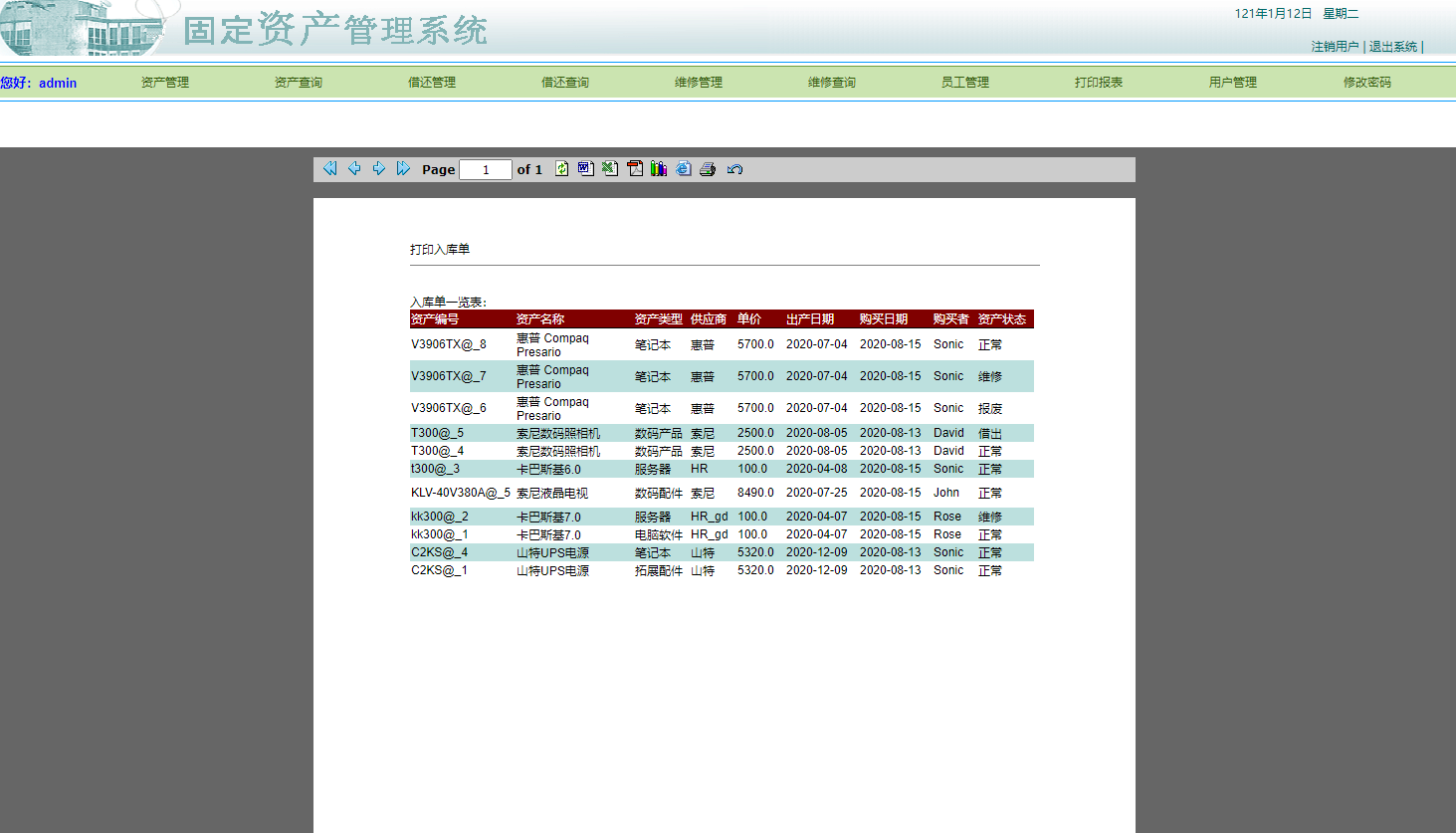Refresh the report data
The width and height of the screenshot is (1456, 833).
(562, 168)
